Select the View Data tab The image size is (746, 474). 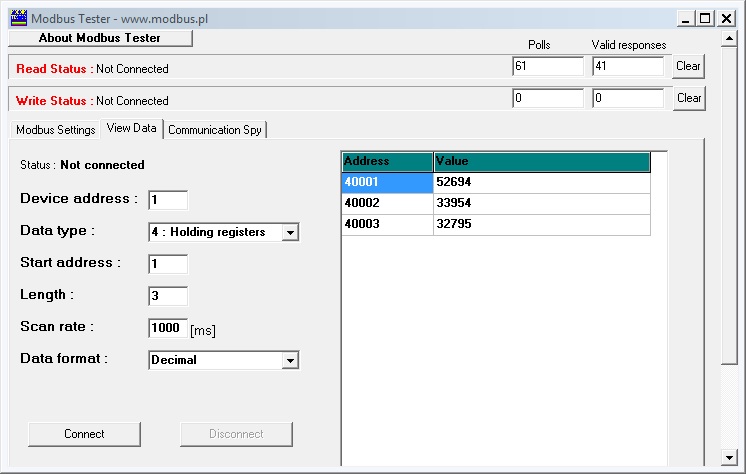[132, 128]
